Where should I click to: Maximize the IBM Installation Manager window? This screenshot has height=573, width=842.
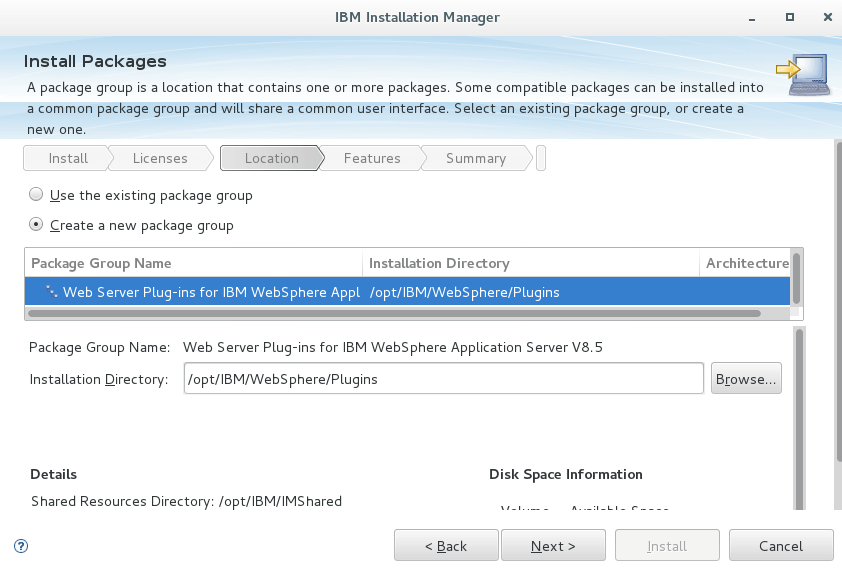[x=789, y=17]
